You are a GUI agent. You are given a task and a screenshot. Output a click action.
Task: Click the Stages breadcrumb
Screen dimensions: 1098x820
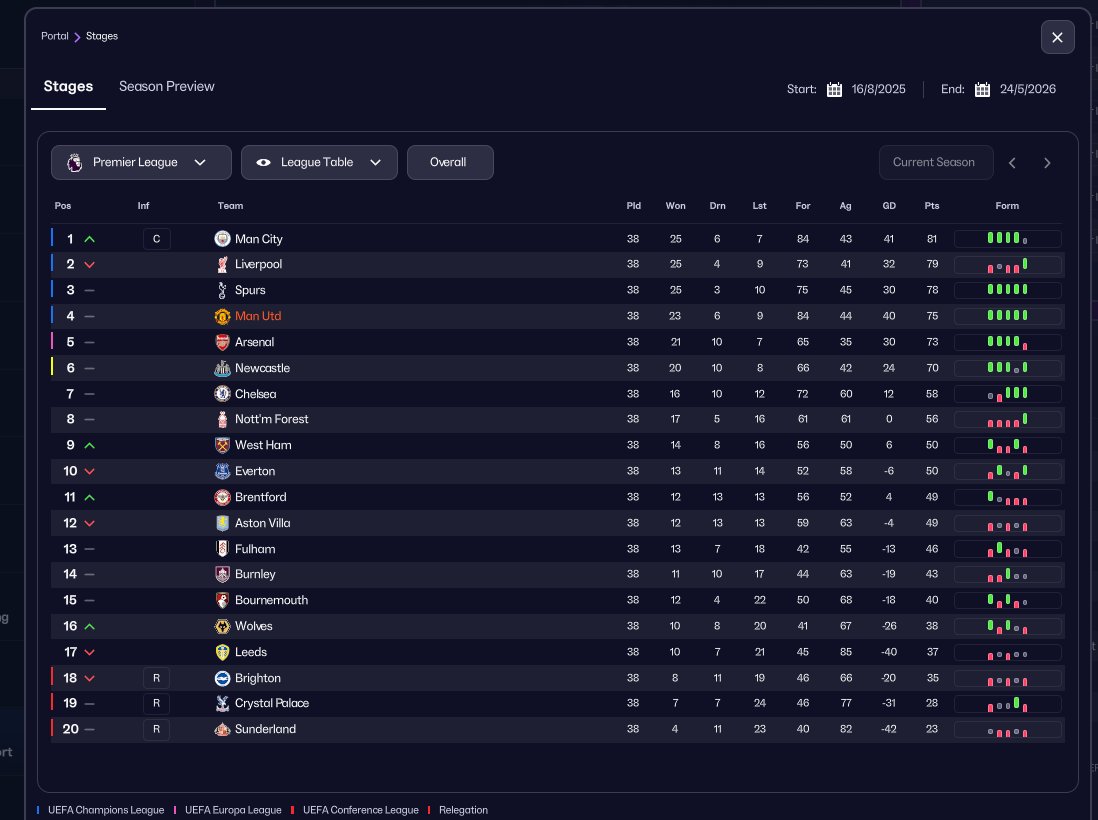[102, 36]
